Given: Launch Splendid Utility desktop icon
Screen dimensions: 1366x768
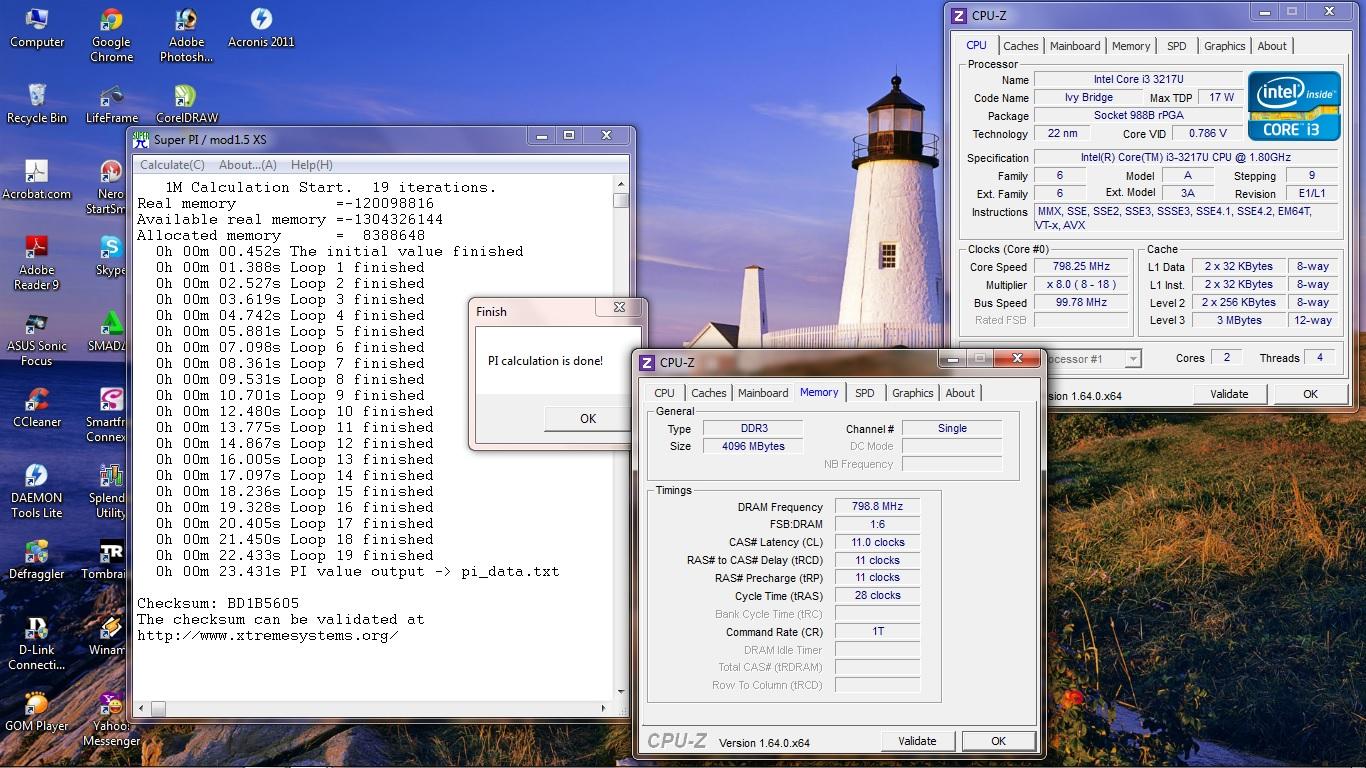Looking at the screenshot, I should [108, 491].
